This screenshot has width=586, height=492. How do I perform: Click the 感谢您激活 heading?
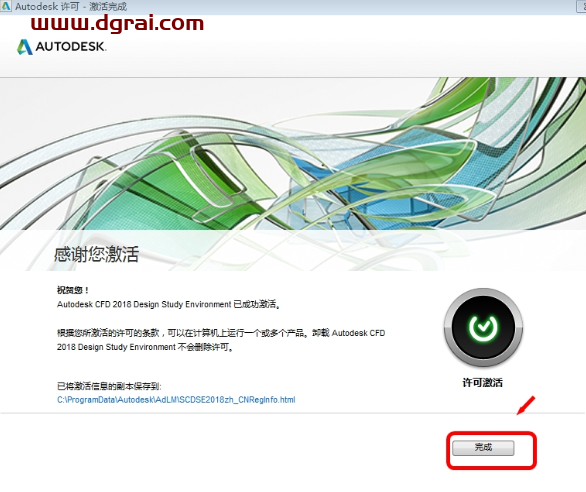[96, 254]
